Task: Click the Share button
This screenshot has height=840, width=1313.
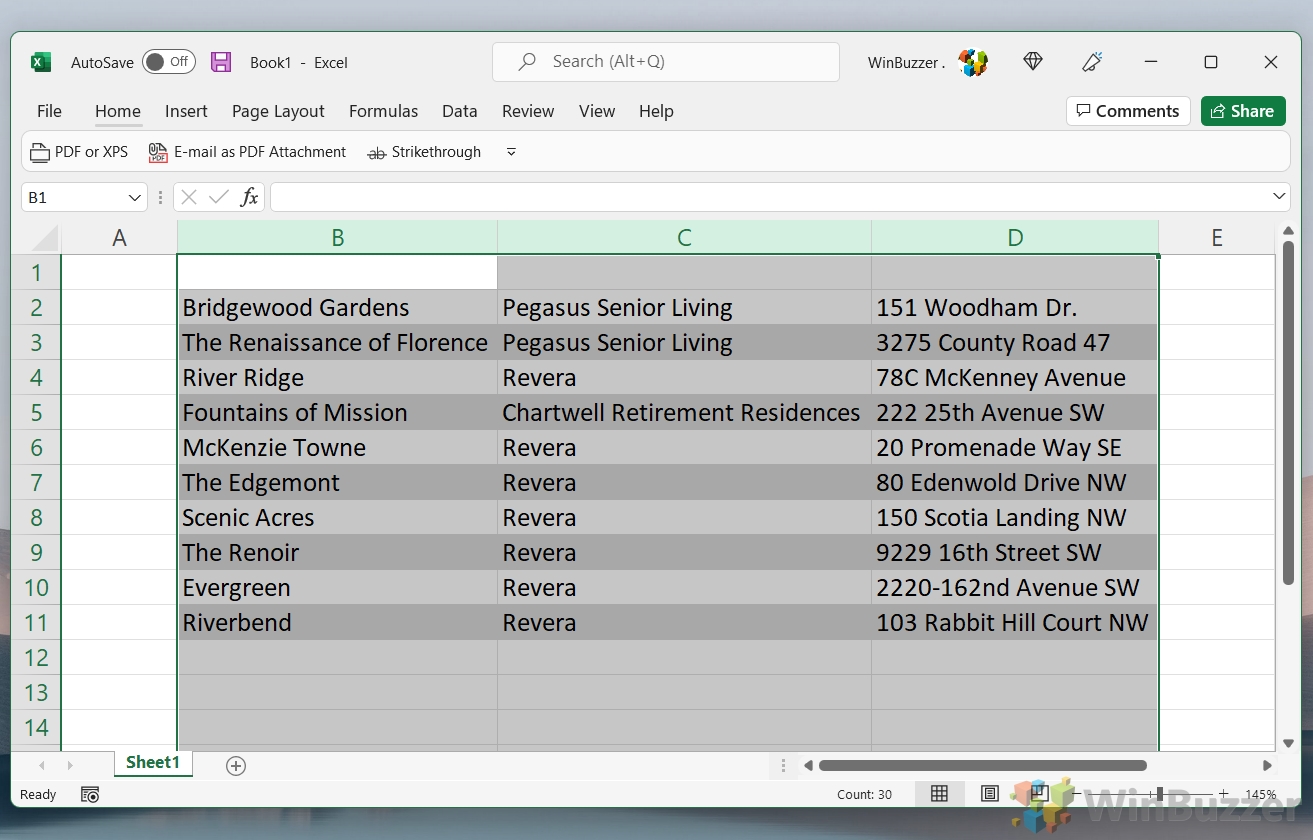Action: click(x=1243, y=111)
